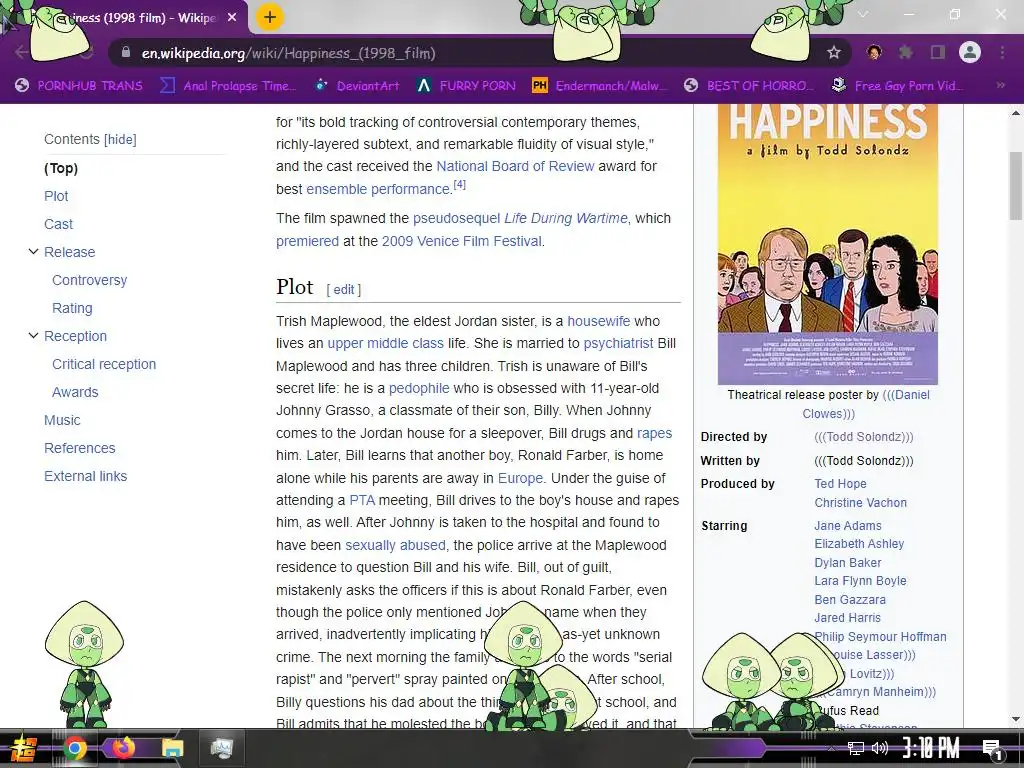Go to Reception in contents sidebar
1024x768 pixels.
75,336
